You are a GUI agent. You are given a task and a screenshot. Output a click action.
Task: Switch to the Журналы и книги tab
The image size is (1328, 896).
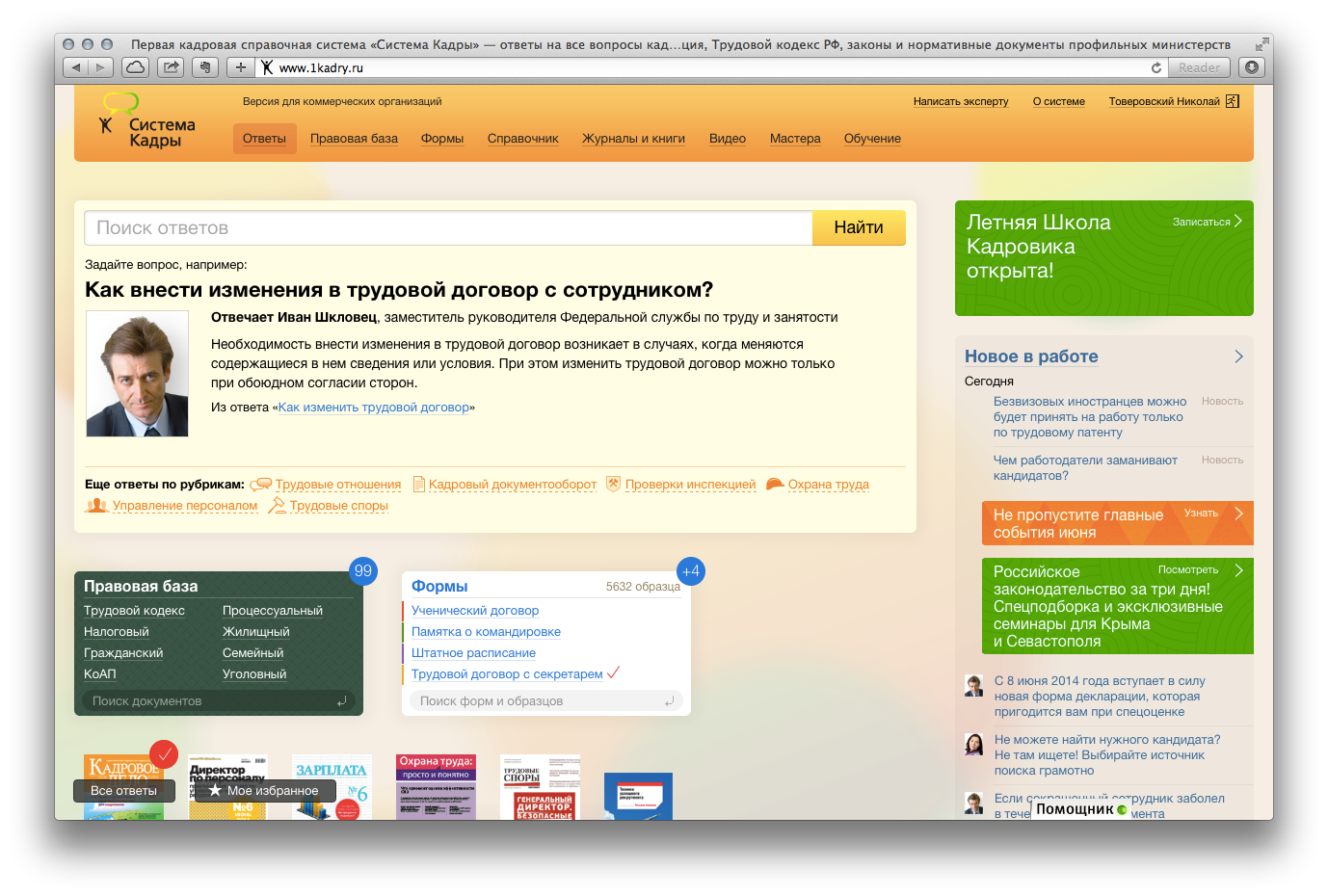tap(633, 139)
